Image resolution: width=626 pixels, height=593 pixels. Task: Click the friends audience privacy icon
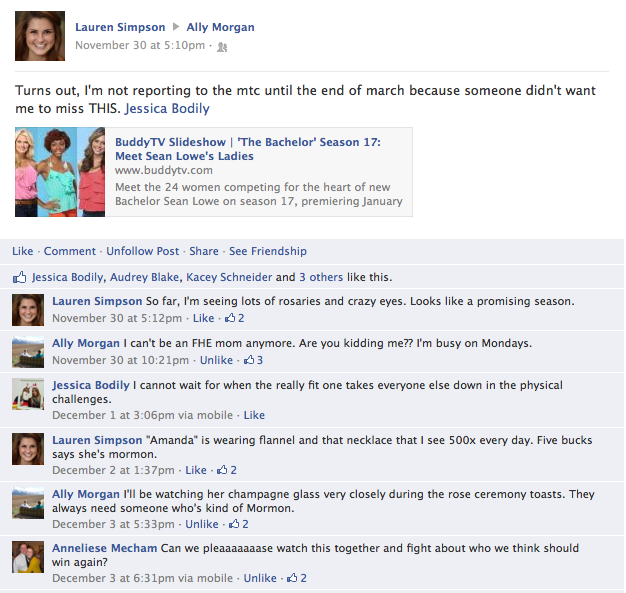pyautogui.click(x=222, y=48)
